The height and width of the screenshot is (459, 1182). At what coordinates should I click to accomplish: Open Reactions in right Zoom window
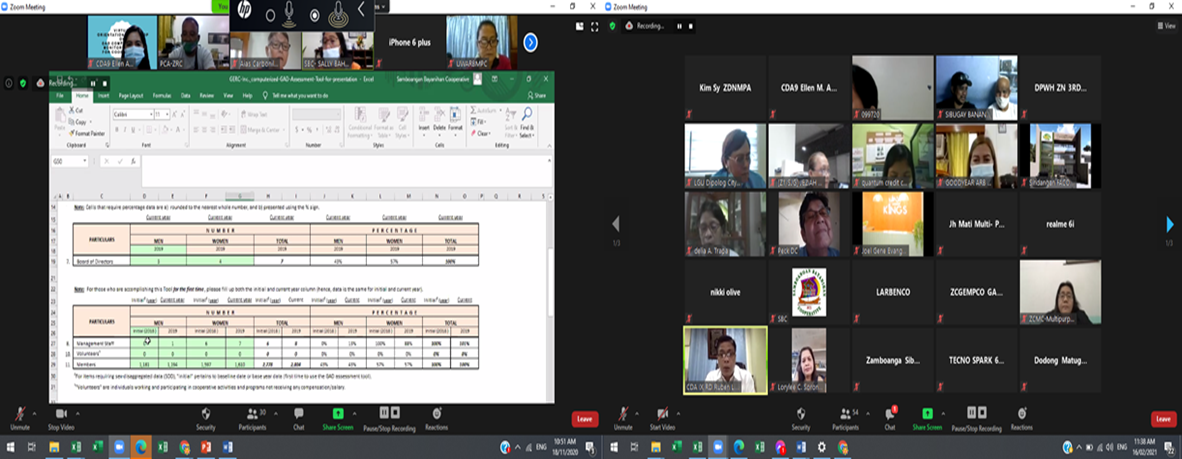[1022, 418]
